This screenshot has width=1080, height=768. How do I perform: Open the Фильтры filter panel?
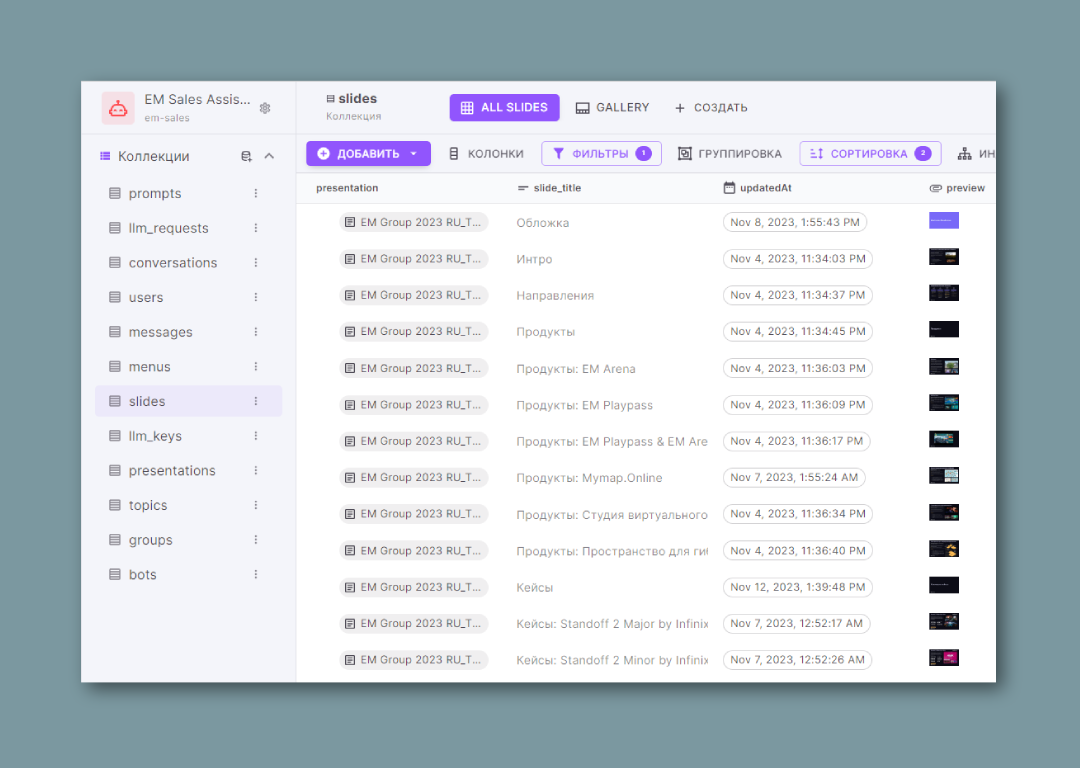pyautogui.click(x=601, y=154)
